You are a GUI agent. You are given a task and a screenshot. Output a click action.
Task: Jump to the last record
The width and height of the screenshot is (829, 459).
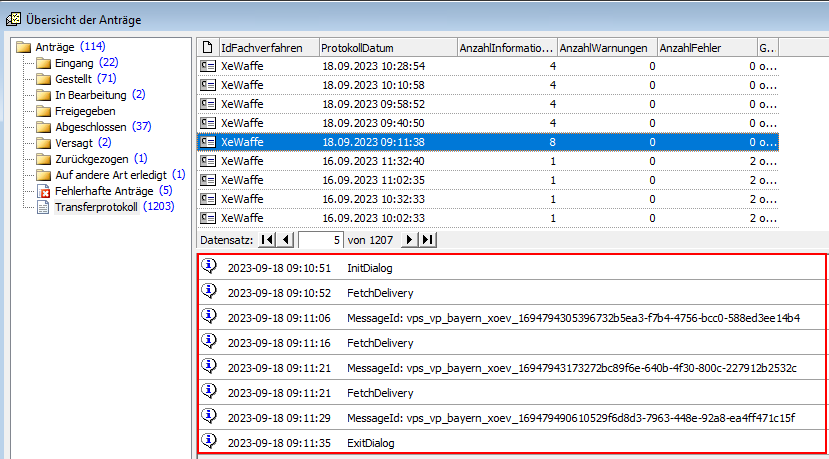point(427,240)
